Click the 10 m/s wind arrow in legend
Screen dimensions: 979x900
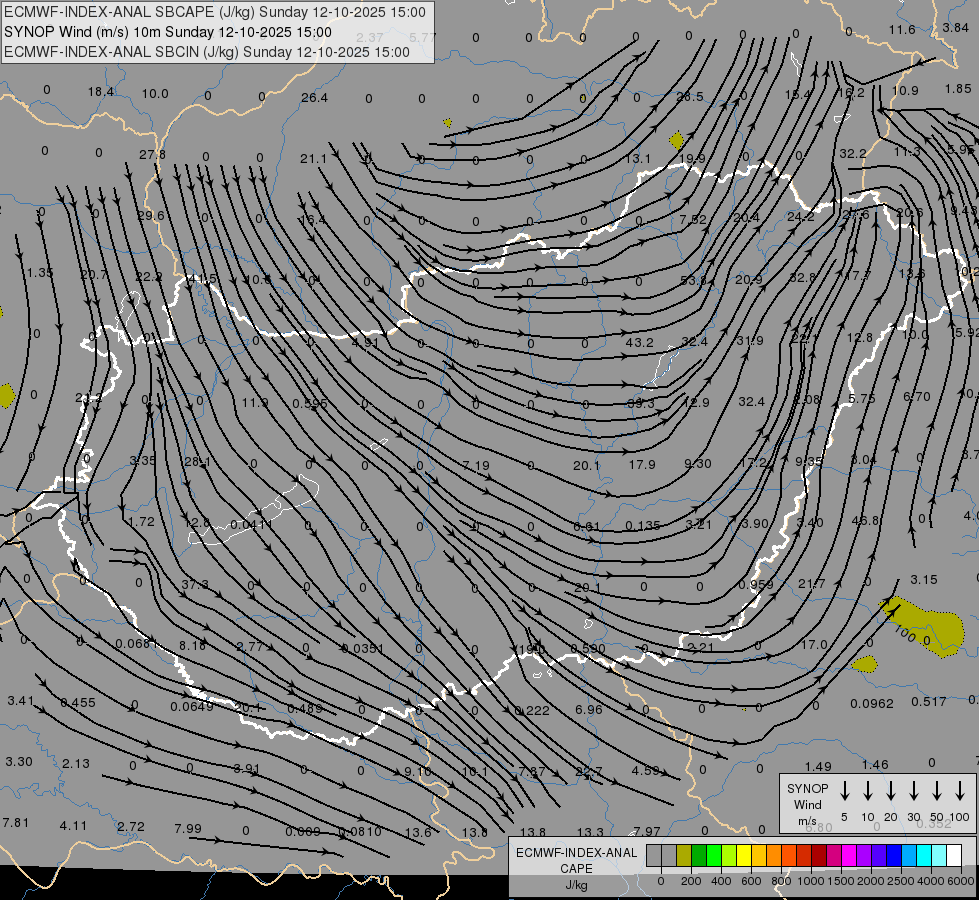pyautogui.click(x=867, y=791)
